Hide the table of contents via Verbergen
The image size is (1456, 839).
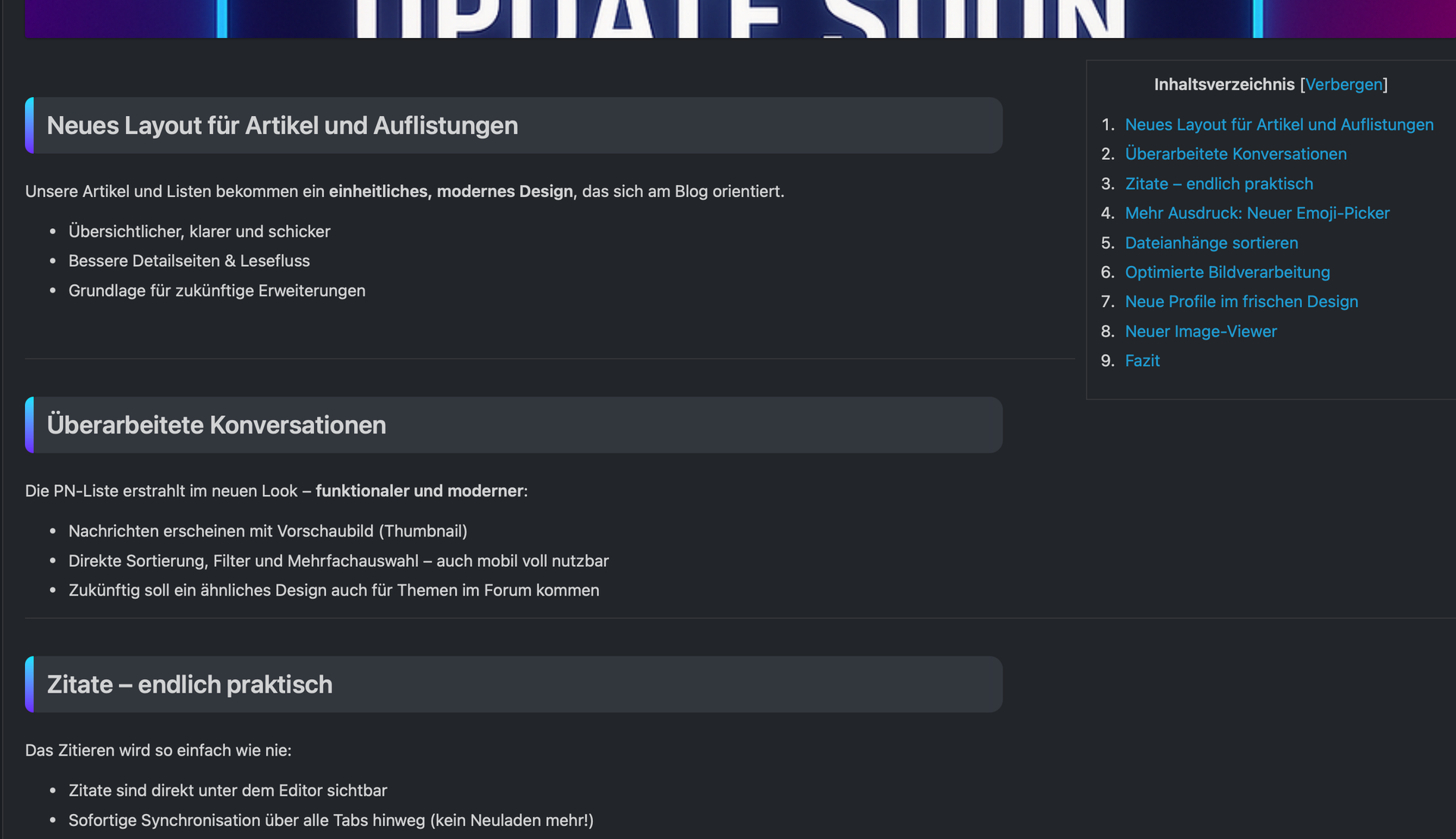[1343, 84]
